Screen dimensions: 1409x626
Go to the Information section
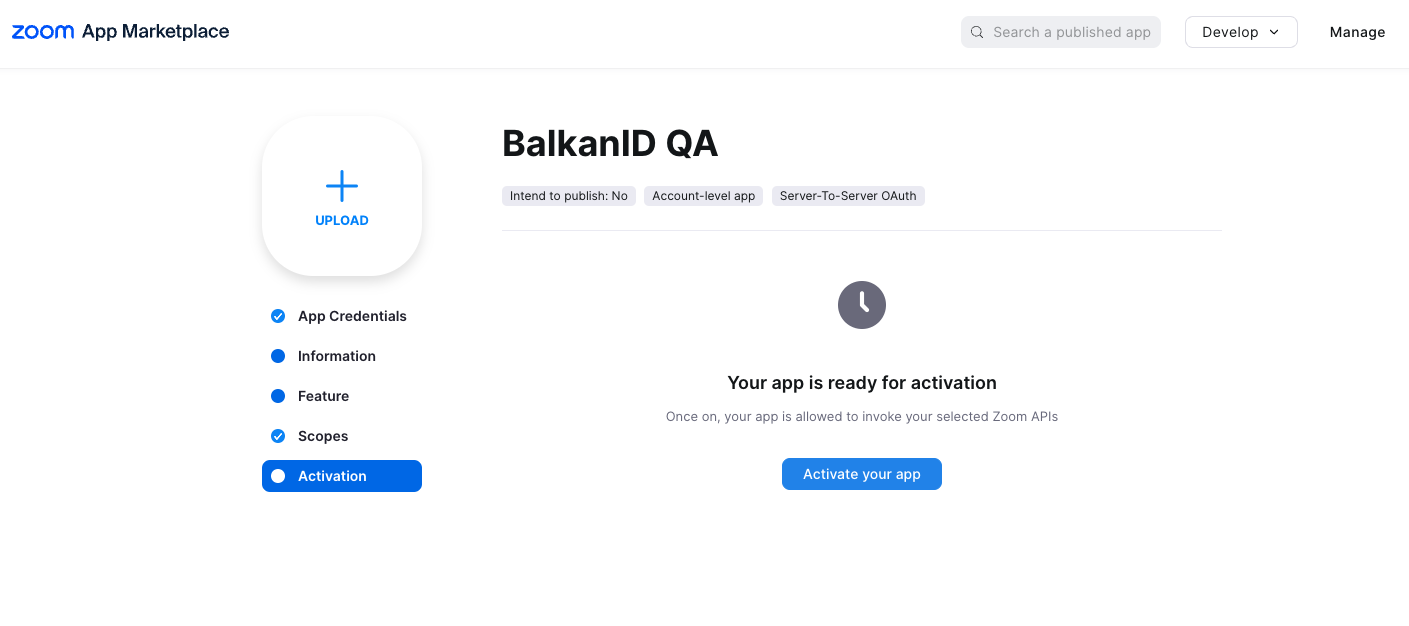coord(337,356)
